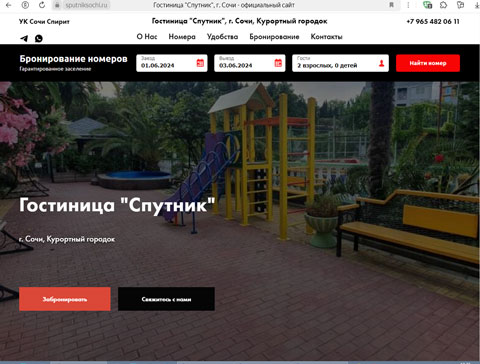Image resolution: width=480 pixels, height=364 pixels.
Task: Click the red 'Найти номер' button
Action: click(428, 63)
